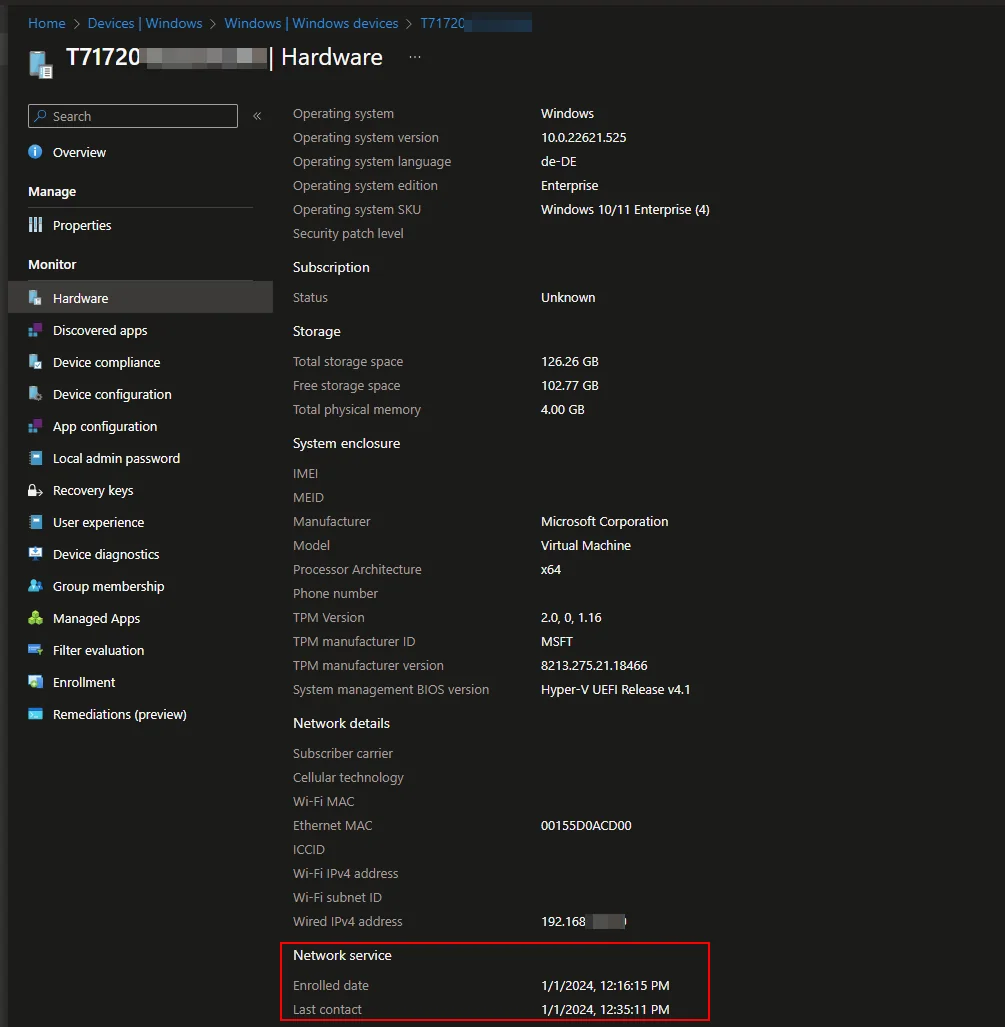Click the device icon beside the page title

(x=41, y=65)
